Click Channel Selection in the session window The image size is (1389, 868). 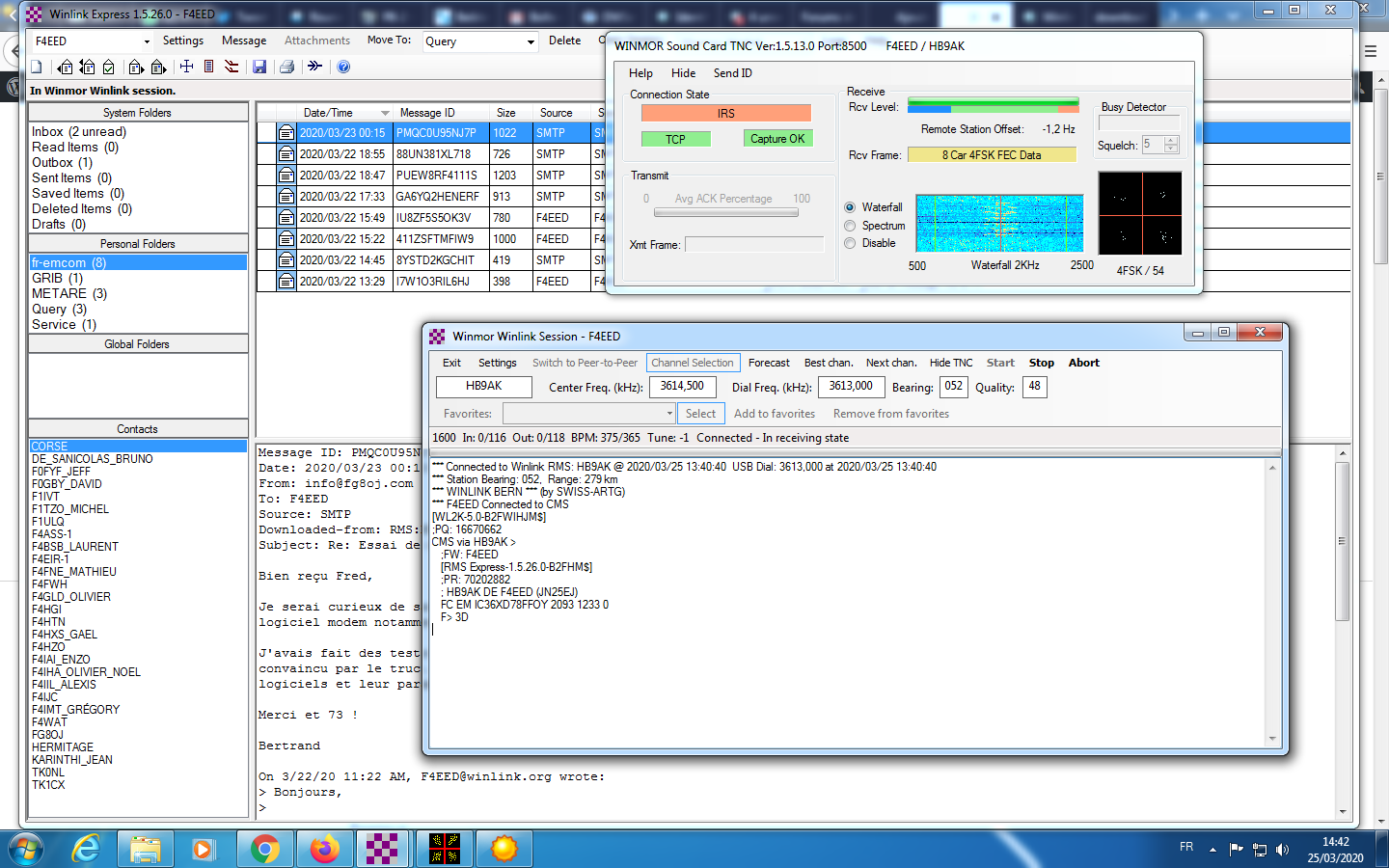693,363
